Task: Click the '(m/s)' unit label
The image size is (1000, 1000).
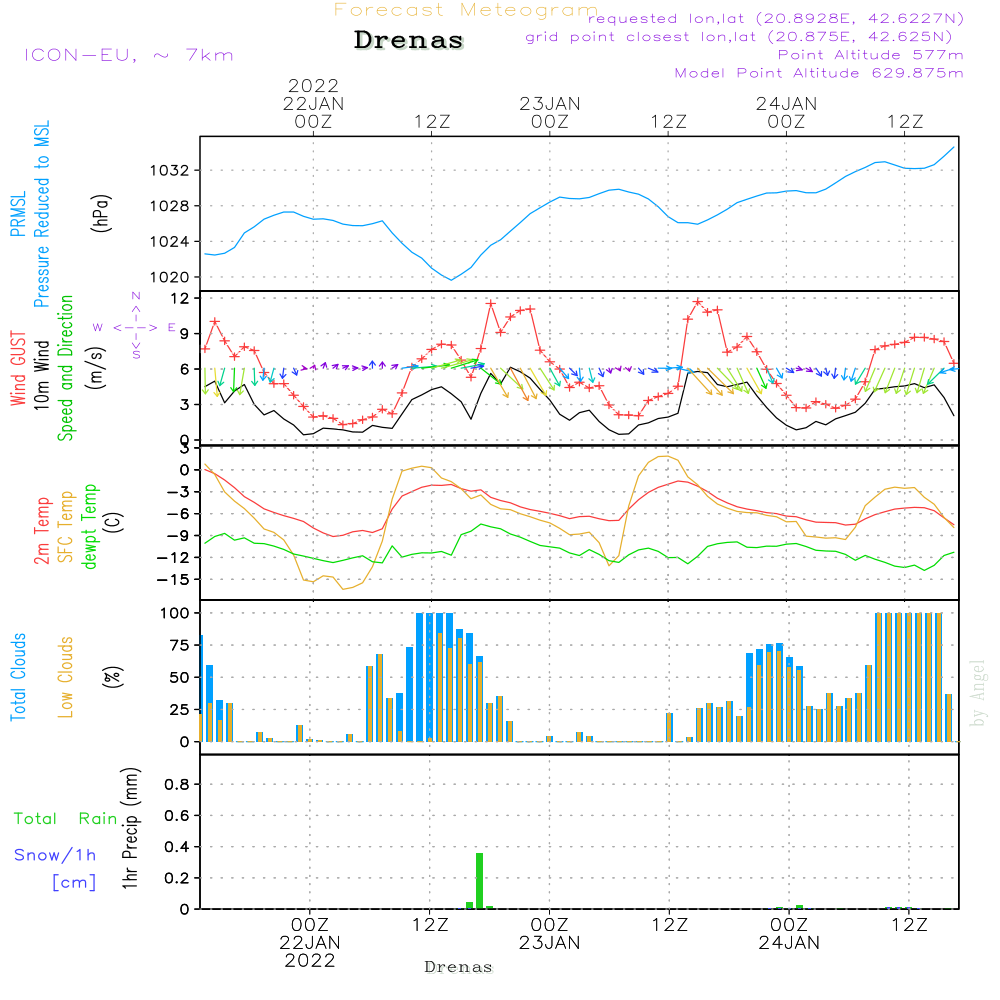Action: (x=96, y=368)
